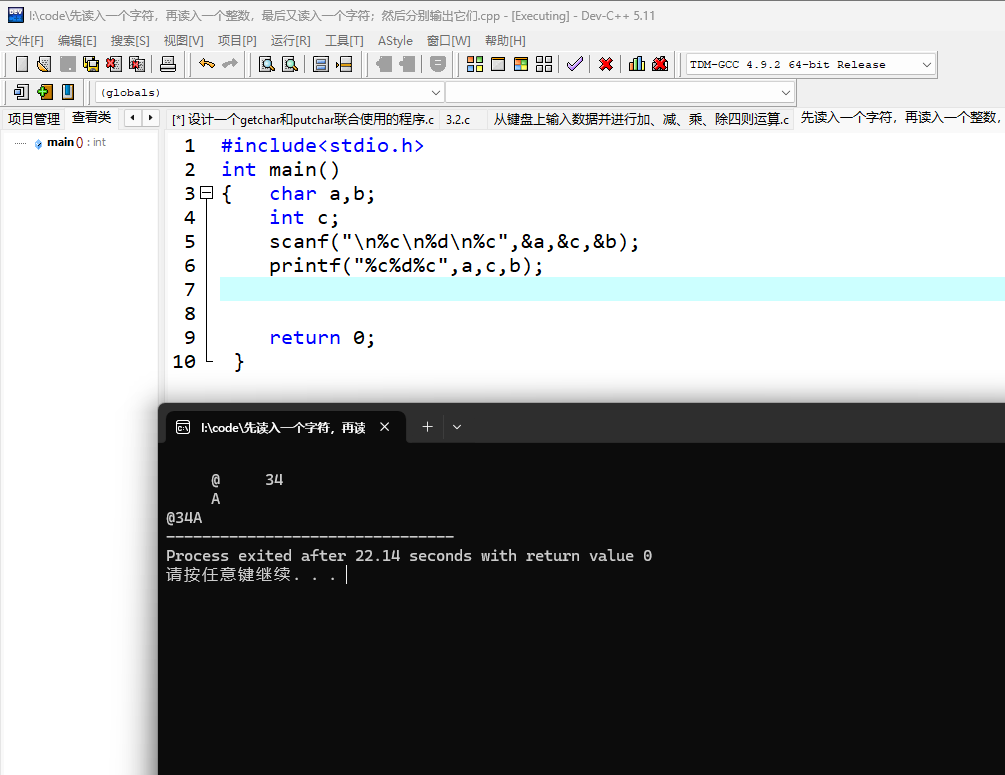The height and width of the screenshot is (775, 1005).
Task: Switch to the 项目管理 panel tab
Action: tap(33, 119)
